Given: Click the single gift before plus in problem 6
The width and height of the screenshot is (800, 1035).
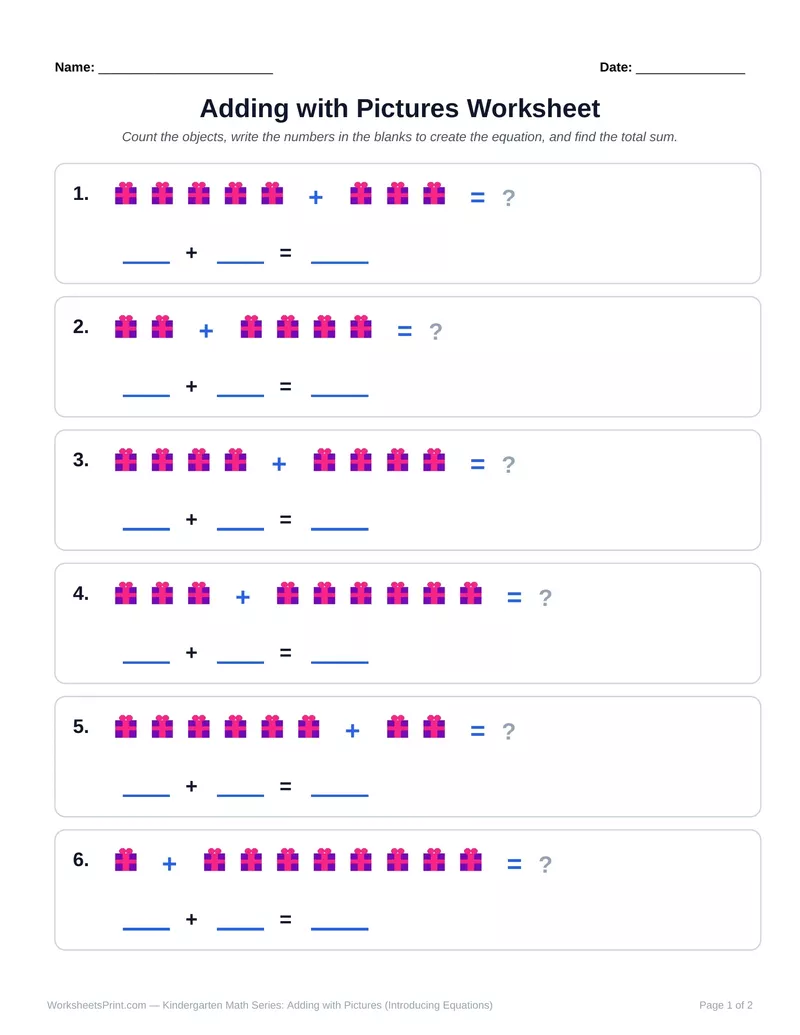Looking at the screenshot, I should (x=125, y=859).
